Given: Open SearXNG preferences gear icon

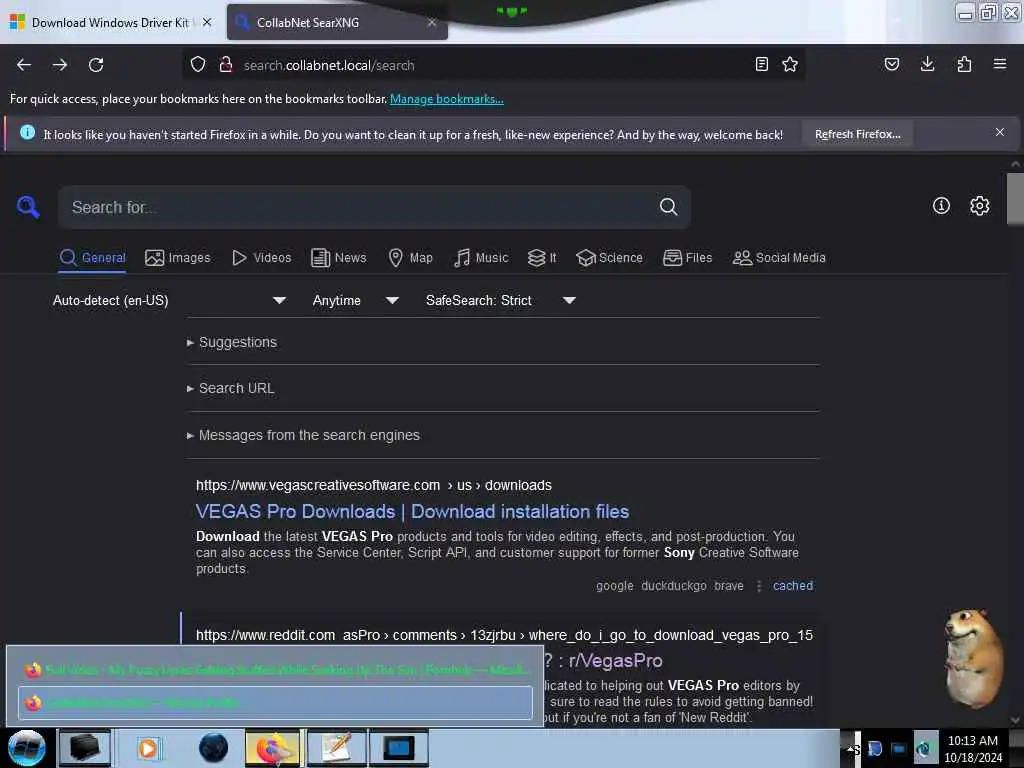Looking at the screenshot, I should point(980,206).
